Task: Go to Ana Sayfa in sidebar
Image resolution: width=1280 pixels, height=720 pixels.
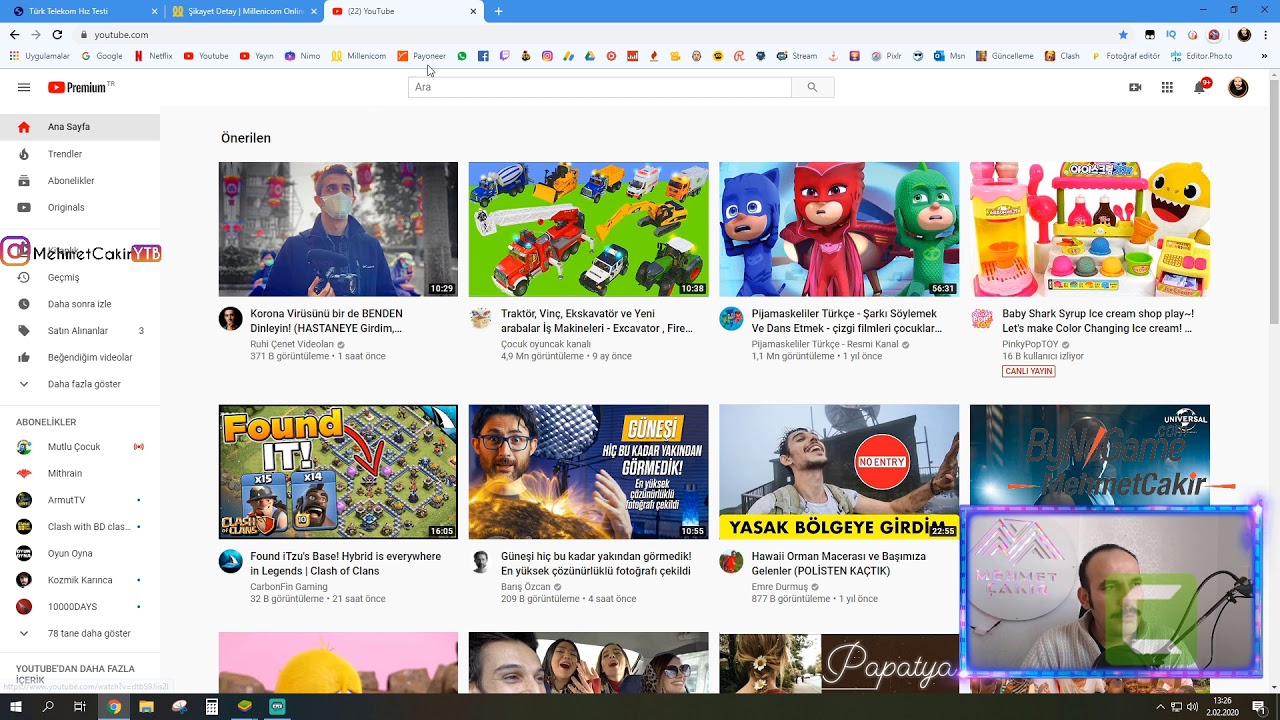Action: pyautogui.click(x=80, y=127)
